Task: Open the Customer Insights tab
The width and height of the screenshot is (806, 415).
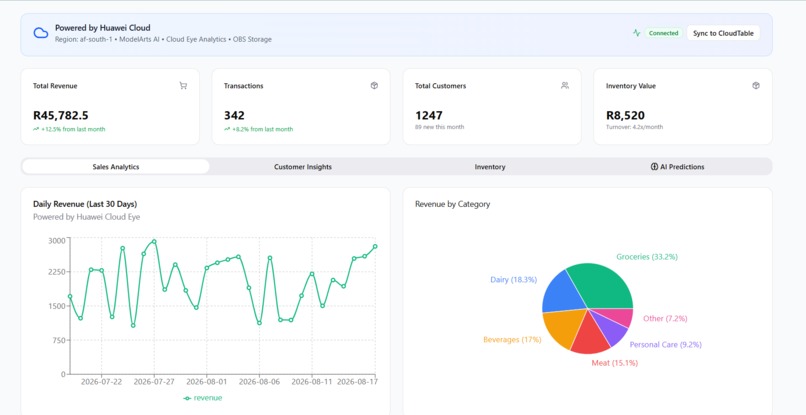Action: click(x=303, y=167)
